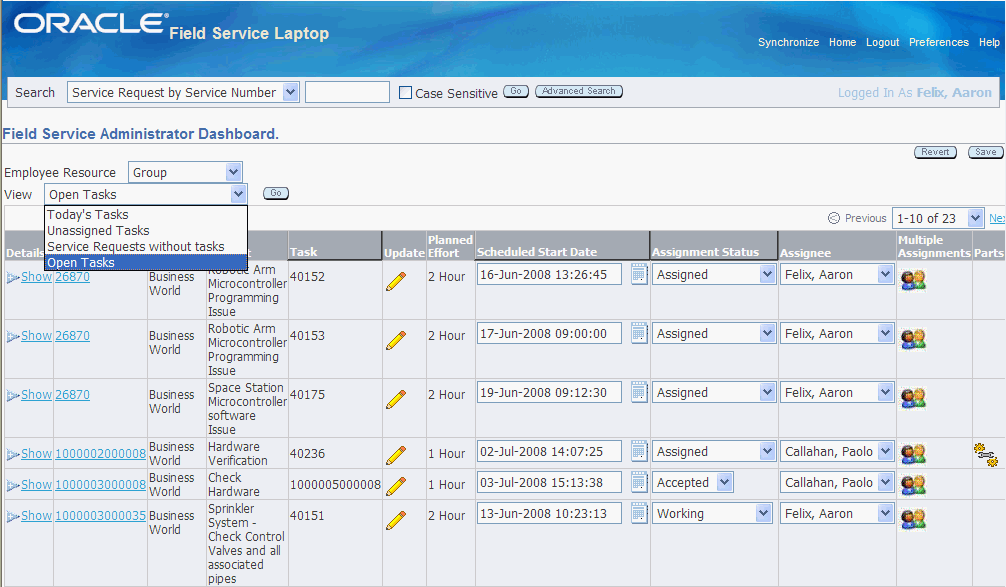Screen dimensions: 1006x587
Task: Click the disabled Previous page arrow icon
Action: [x=834, y=218]
